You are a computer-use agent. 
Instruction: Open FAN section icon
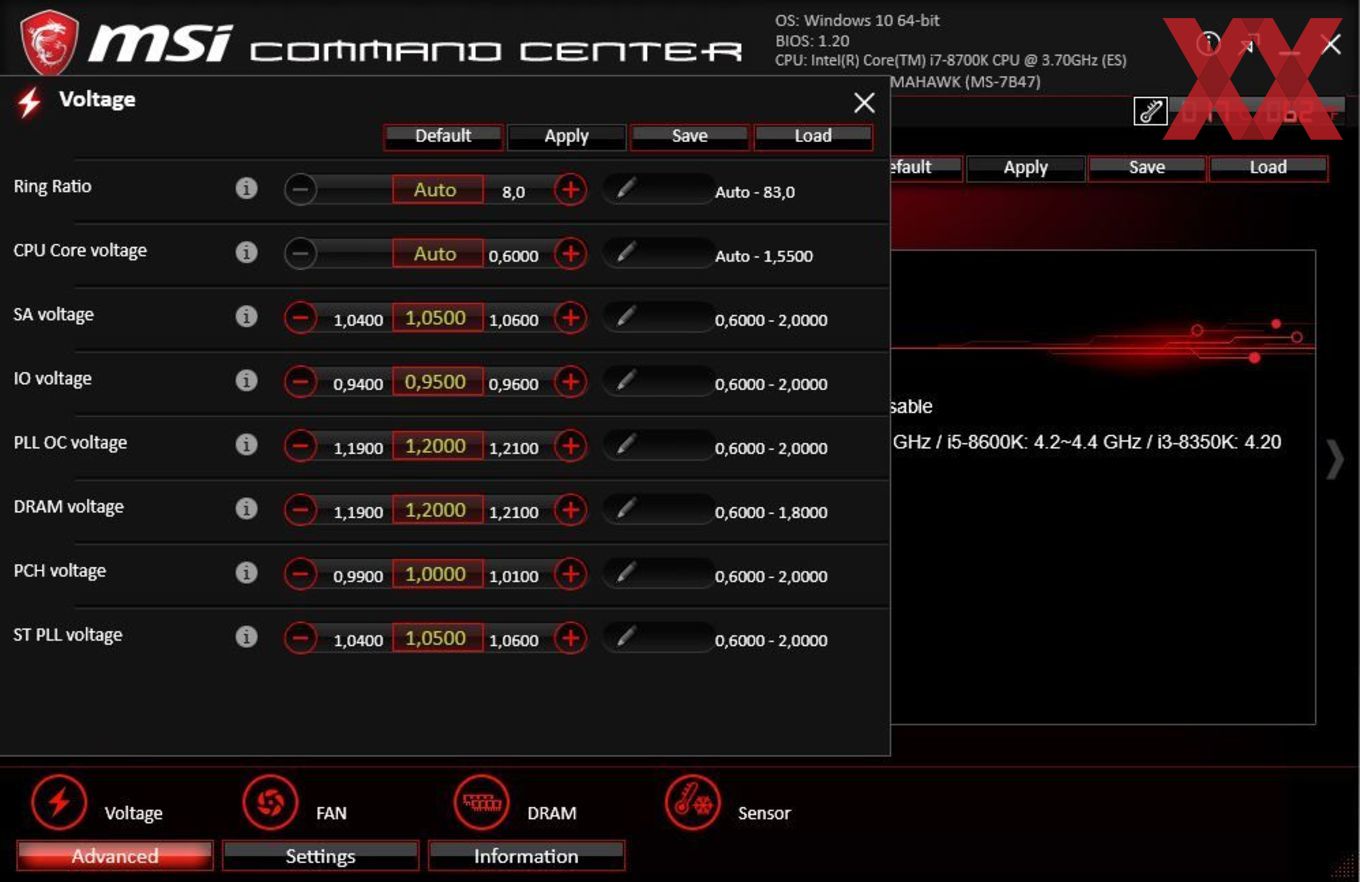pyautogui.click(x=271, y=802)
